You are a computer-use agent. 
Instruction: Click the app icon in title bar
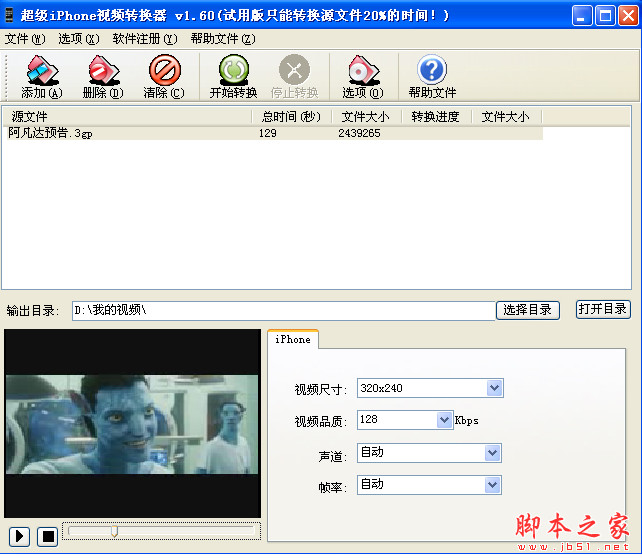[9, 15]
